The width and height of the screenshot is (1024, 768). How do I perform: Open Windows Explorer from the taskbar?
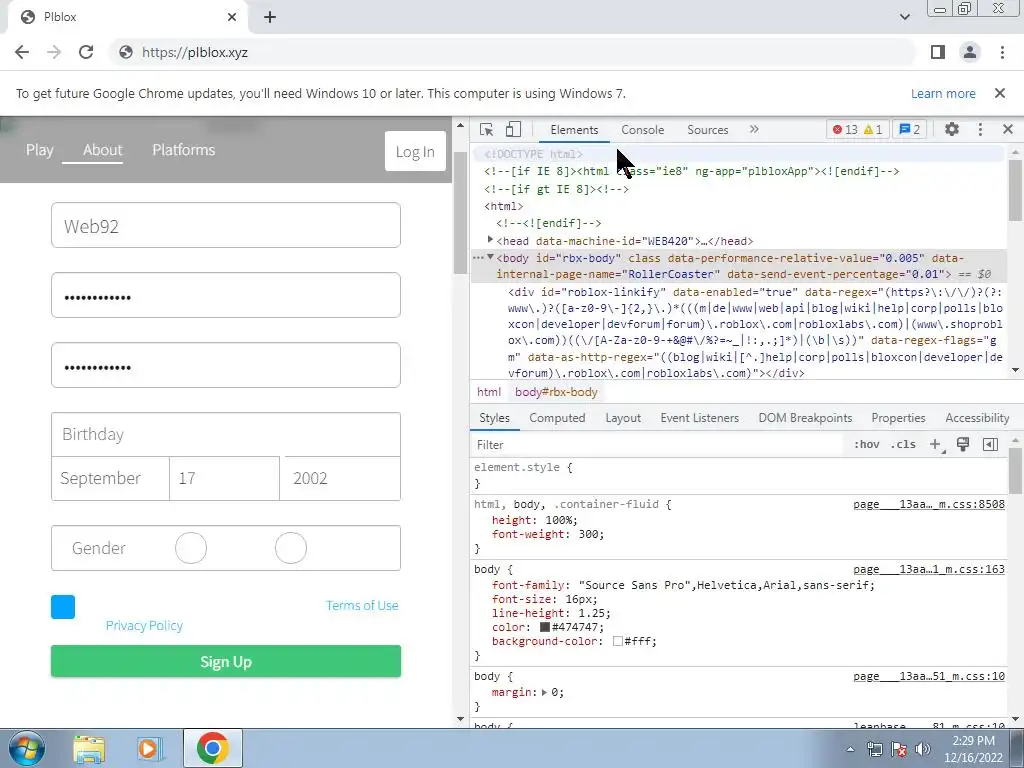pos(89,749)
